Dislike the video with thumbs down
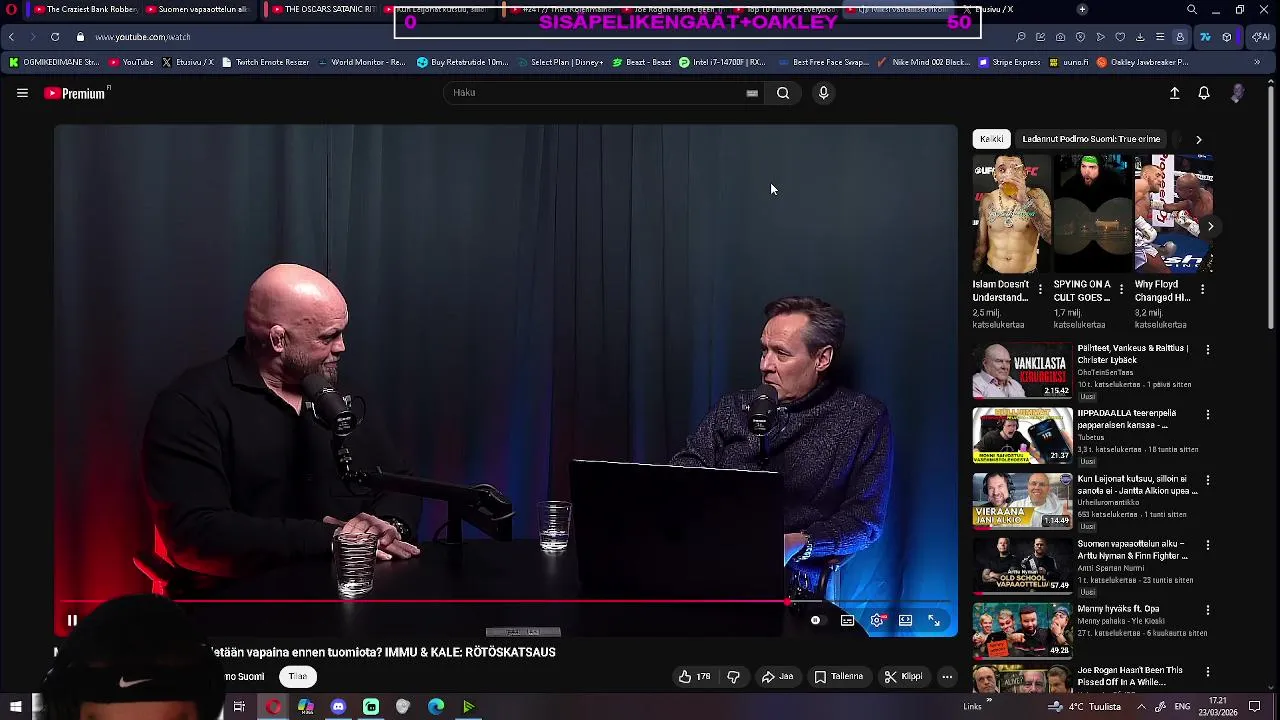This screenshot has width=1280, height=720. 733,677
